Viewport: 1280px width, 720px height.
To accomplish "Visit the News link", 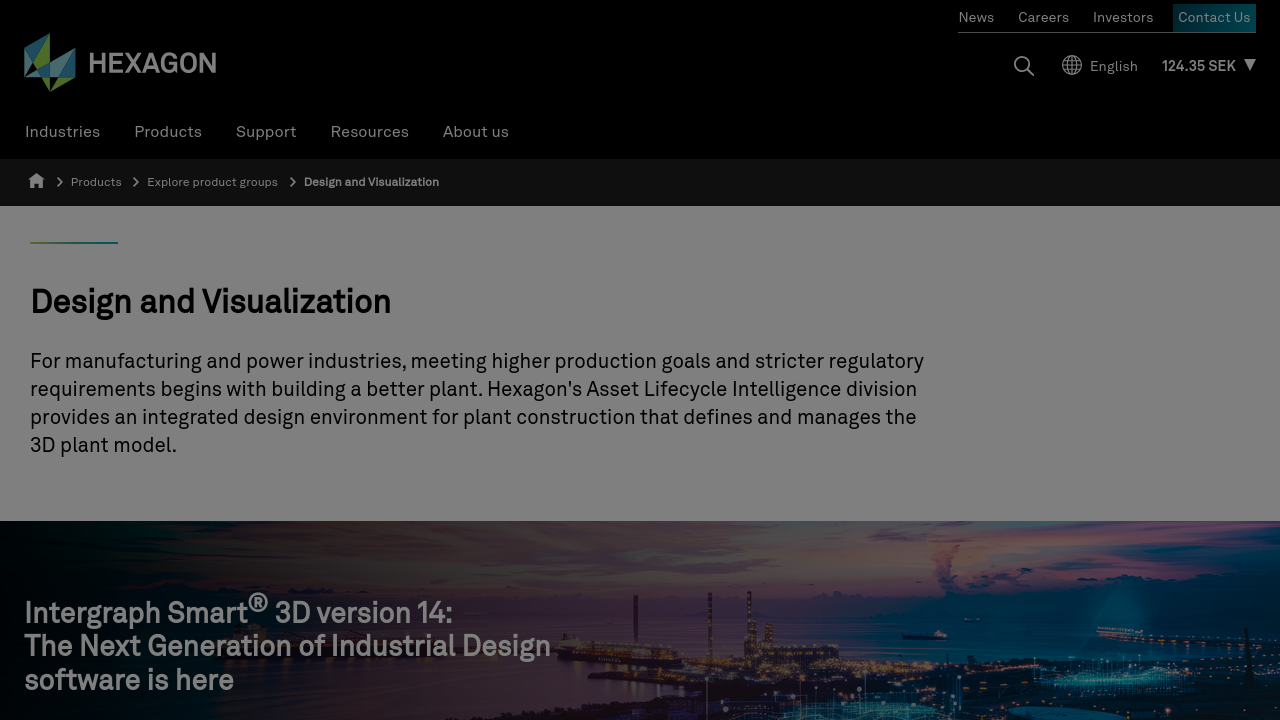I will [976, 18].
